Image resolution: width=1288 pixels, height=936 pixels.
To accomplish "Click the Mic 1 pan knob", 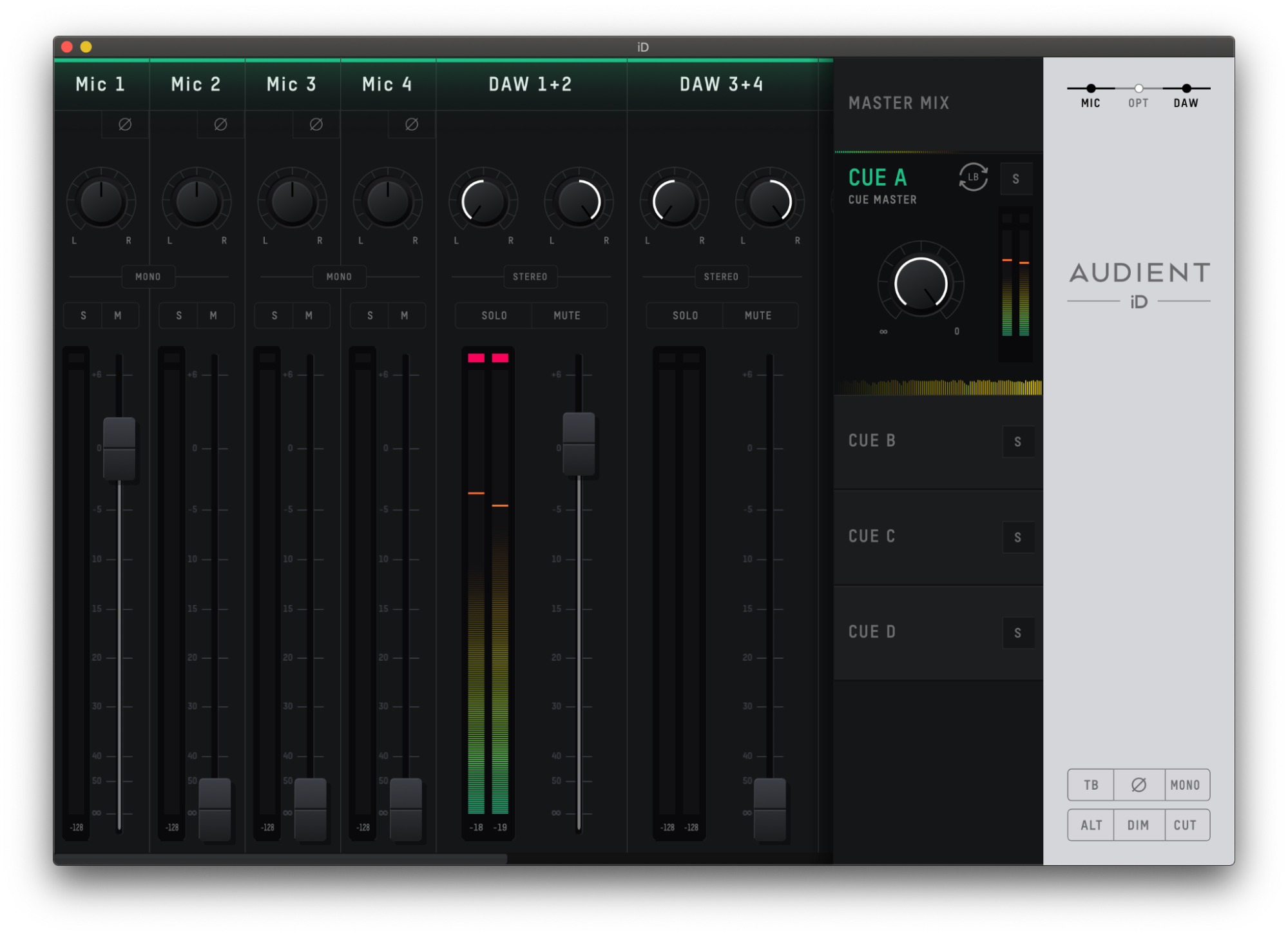I will (x=101, y=202).
